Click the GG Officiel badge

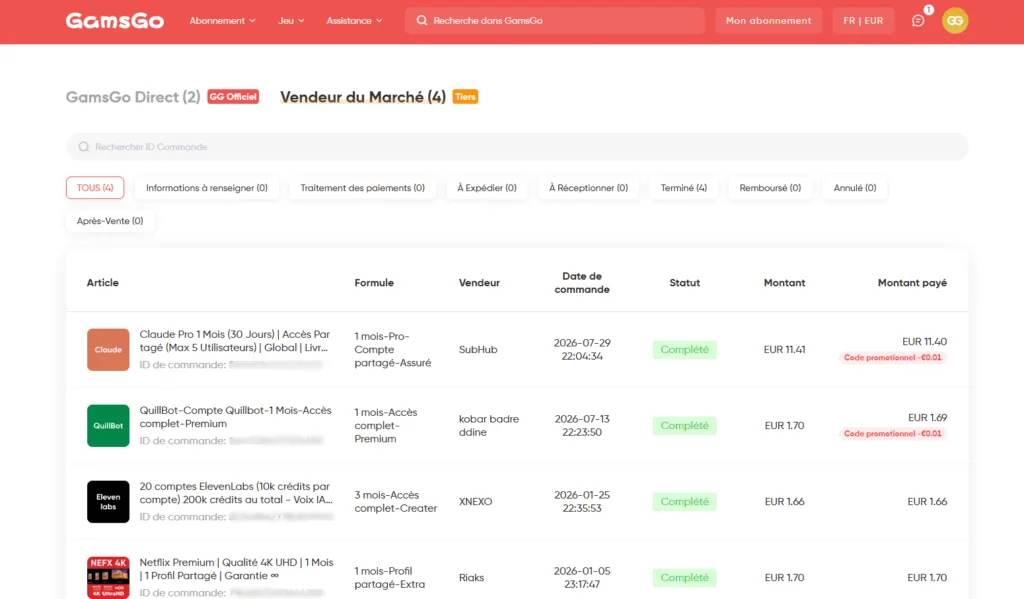(x=233, y=97)
